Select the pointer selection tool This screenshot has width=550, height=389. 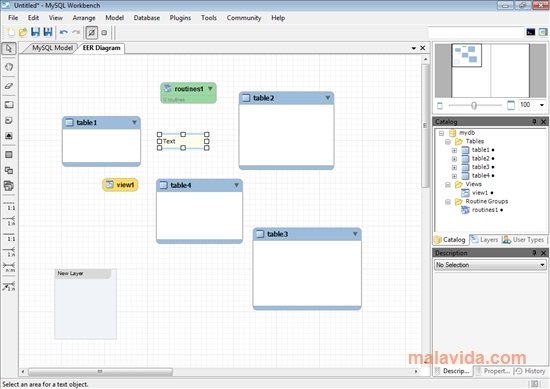click(x=9, y=48)
